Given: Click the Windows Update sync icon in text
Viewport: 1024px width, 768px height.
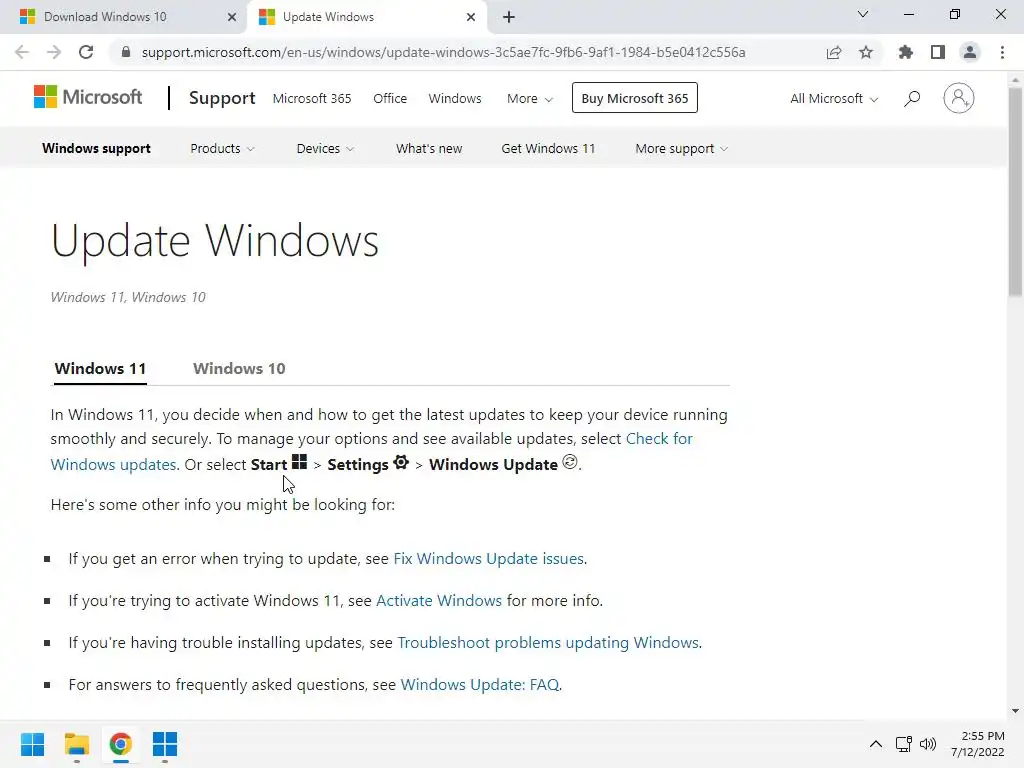Looking at the screenshot, I should 569,462.
